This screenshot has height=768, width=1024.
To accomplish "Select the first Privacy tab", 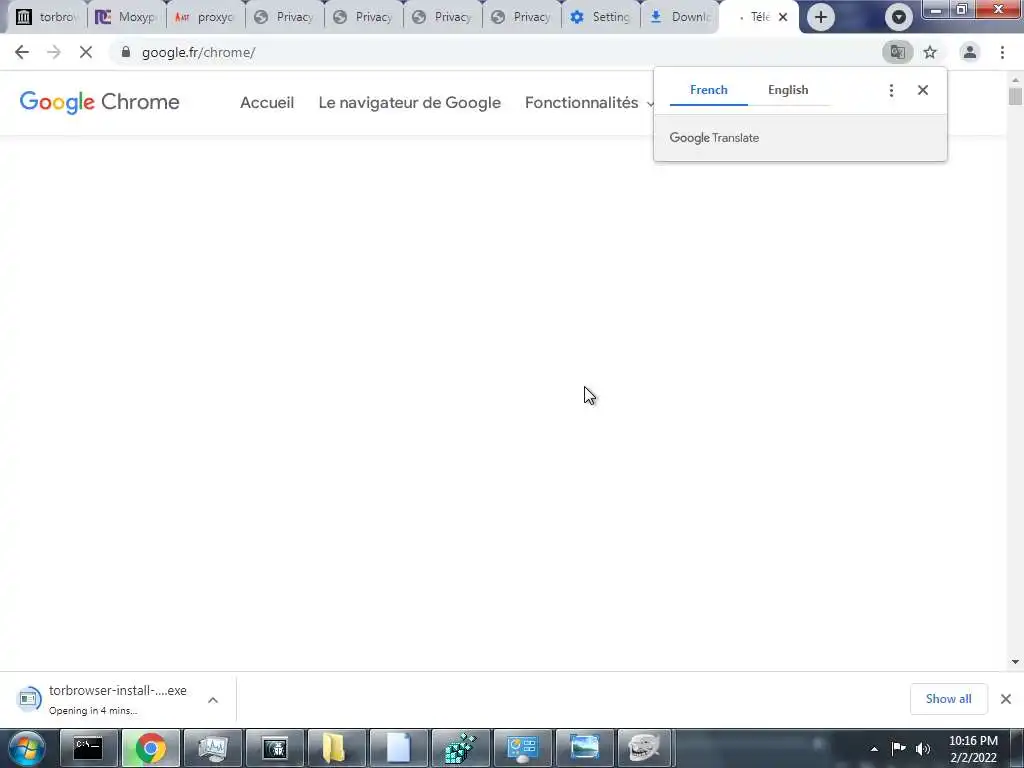I will tap(283, 17).
